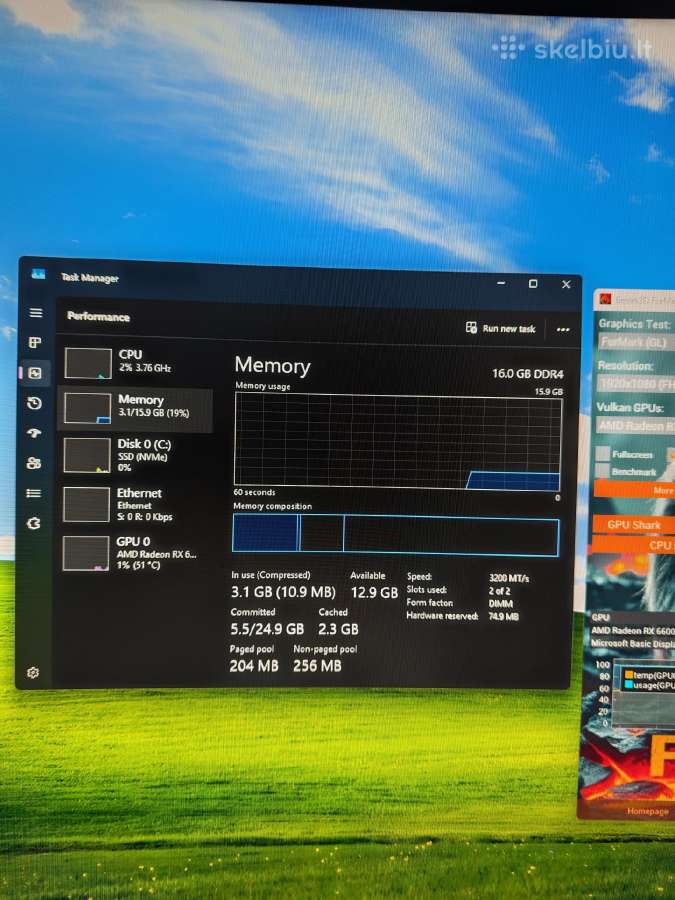This screenshot has width=675, height=900.
Task: Click the cyan usage(GPU) legend swatch
Action: pos(629,685)
